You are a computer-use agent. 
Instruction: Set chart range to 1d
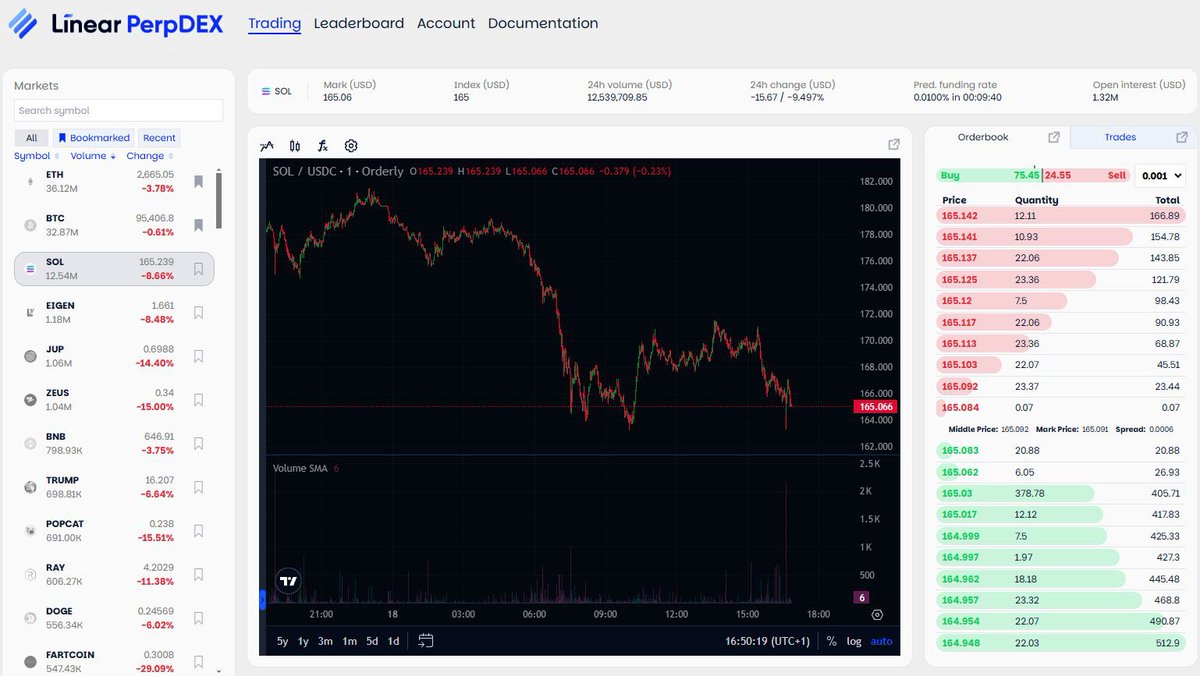click(x=394, y=641)
